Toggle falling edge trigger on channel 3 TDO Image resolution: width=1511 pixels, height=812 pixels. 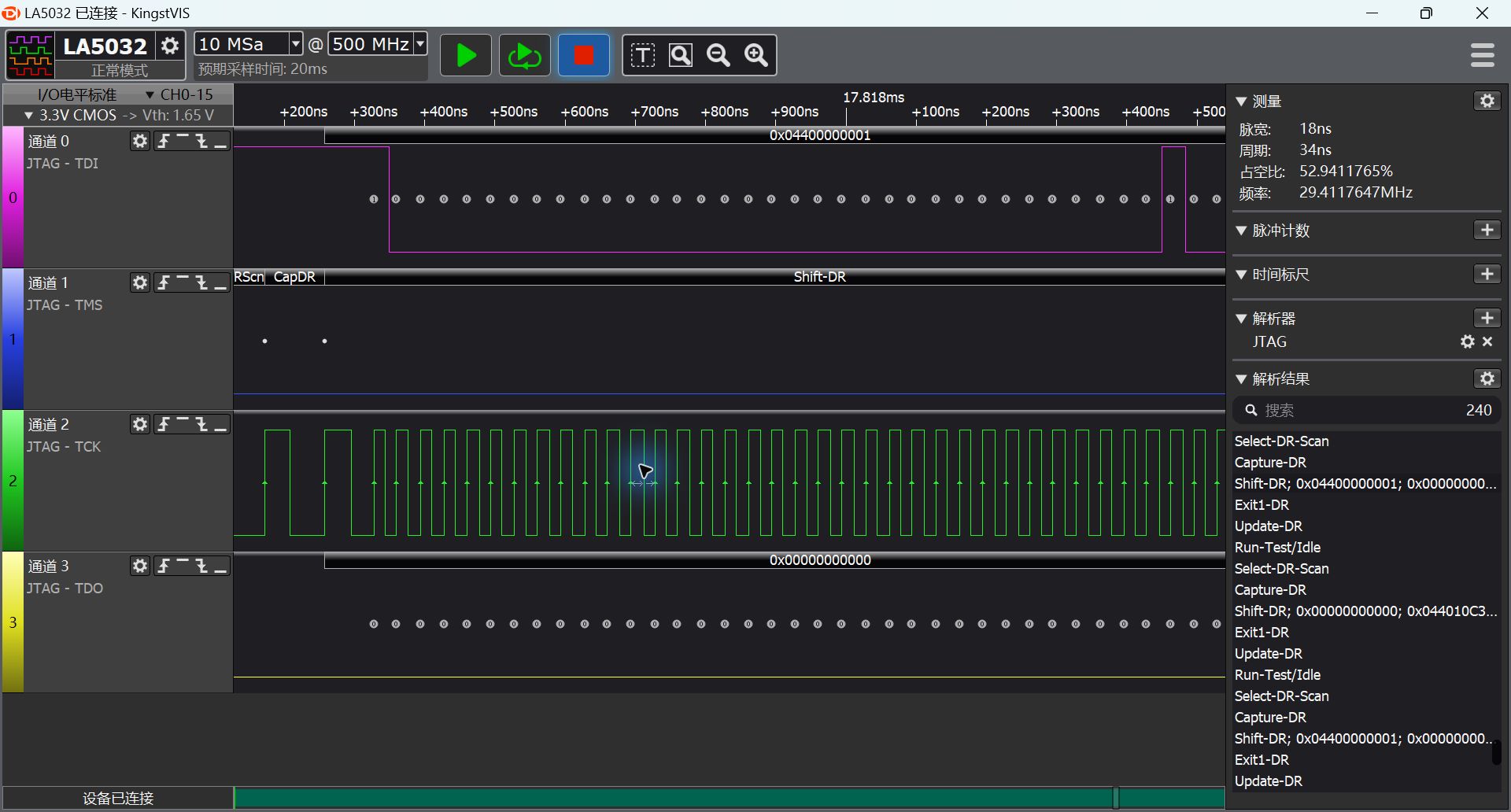(x=201, y=566)
